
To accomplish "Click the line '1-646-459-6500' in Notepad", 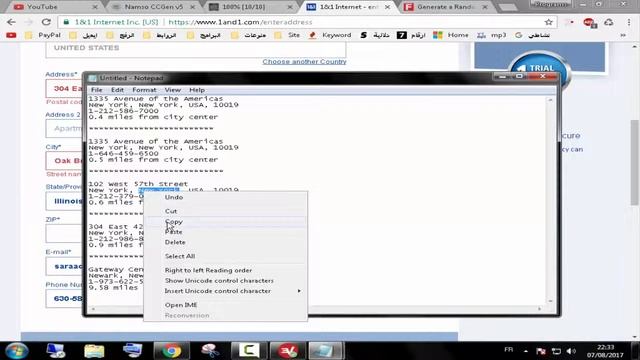I will 123,153.
